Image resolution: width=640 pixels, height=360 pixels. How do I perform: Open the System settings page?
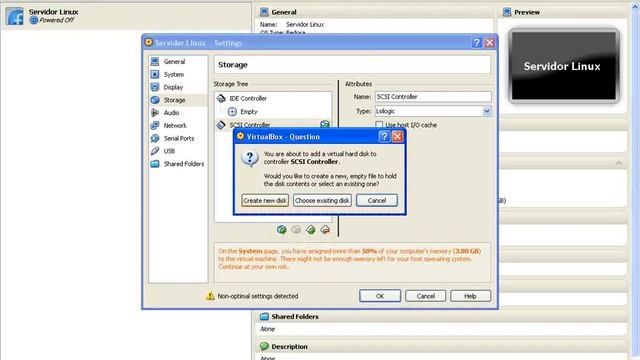(x=173, y=74)
